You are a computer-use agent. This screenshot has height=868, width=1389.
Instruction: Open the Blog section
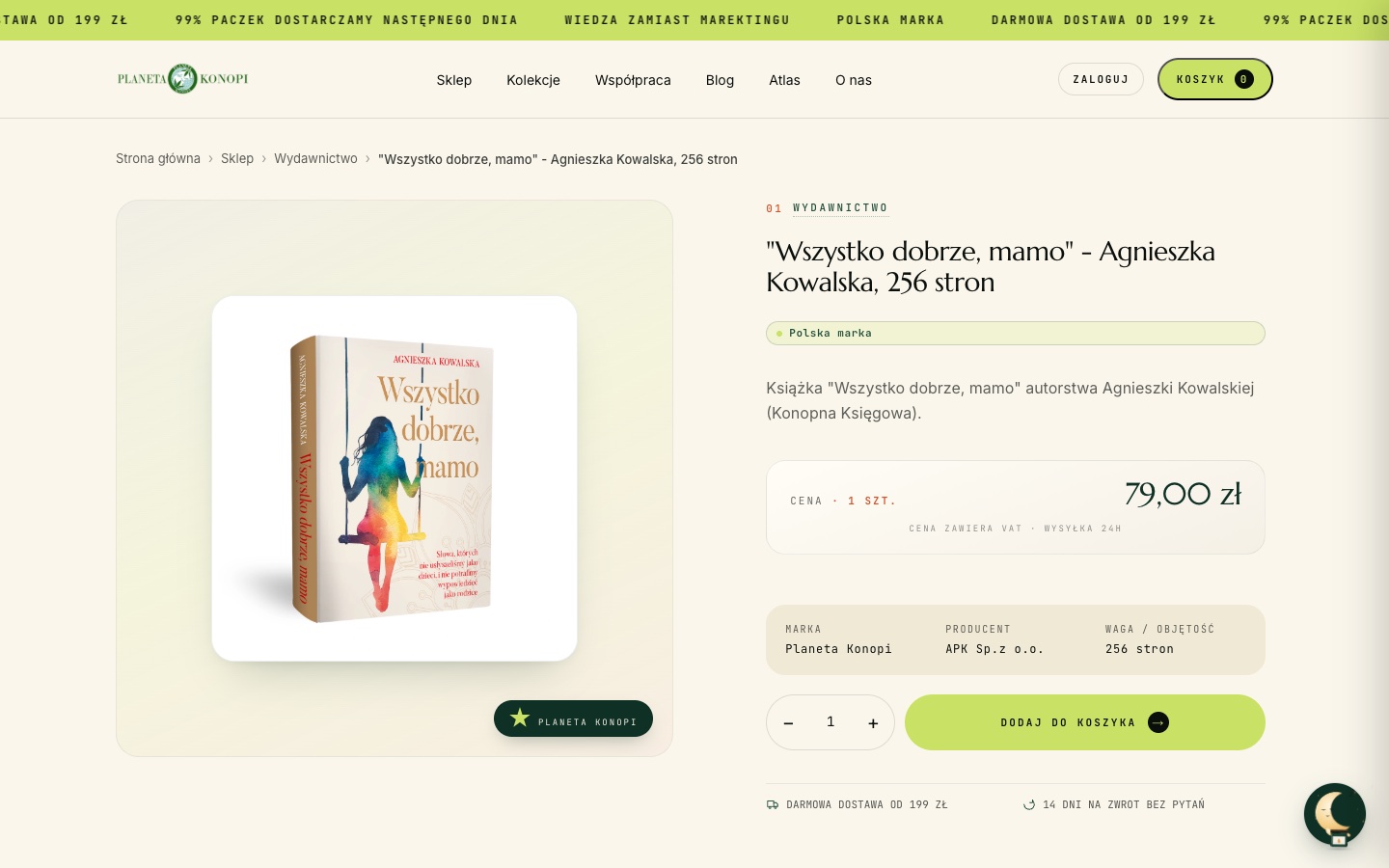tap(720, 80)
